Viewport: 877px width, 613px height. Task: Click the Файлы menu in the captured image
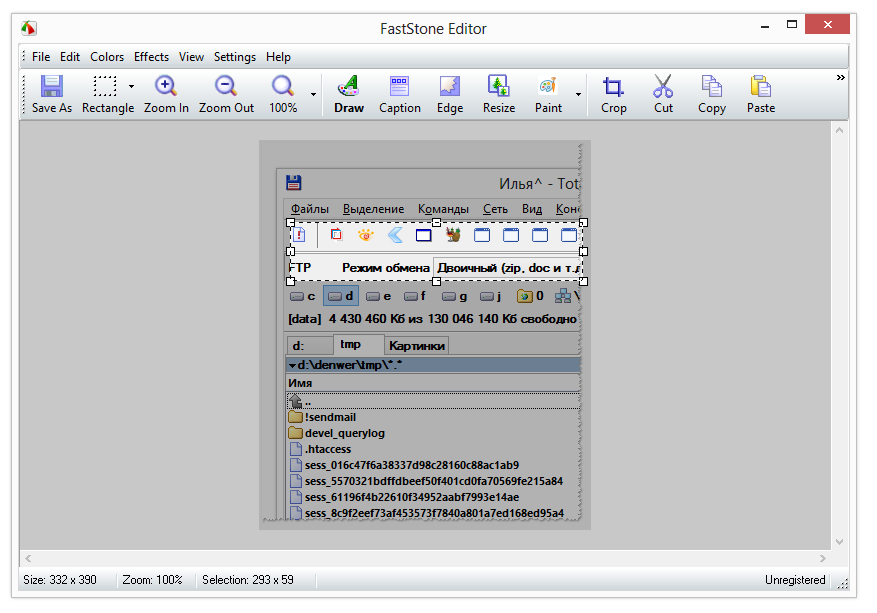309,209
